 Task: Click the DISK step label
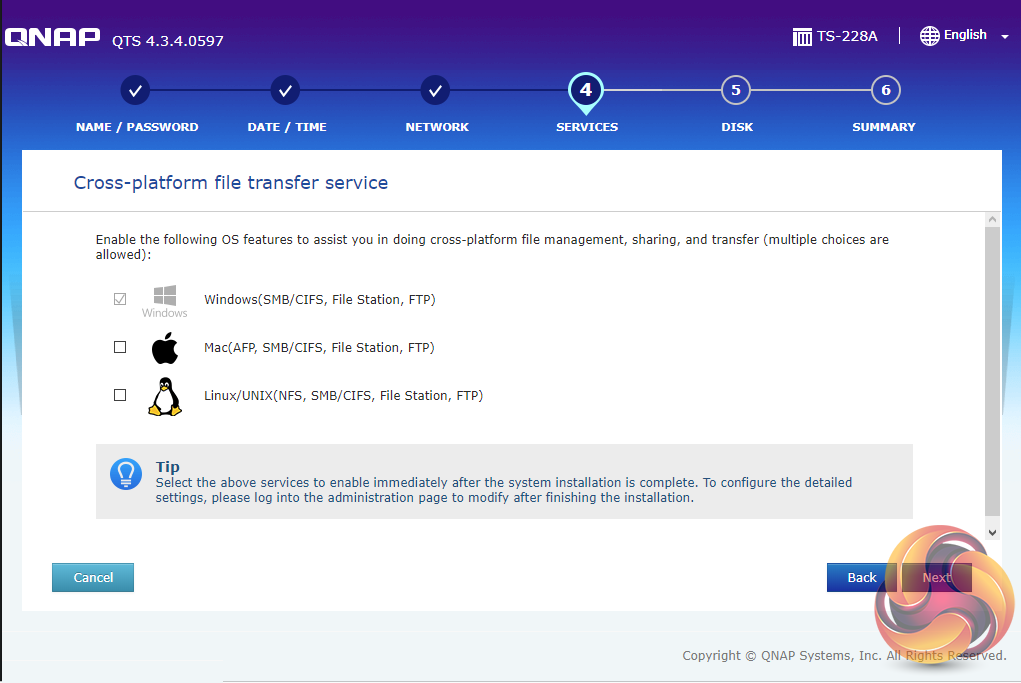coord(737,127)
